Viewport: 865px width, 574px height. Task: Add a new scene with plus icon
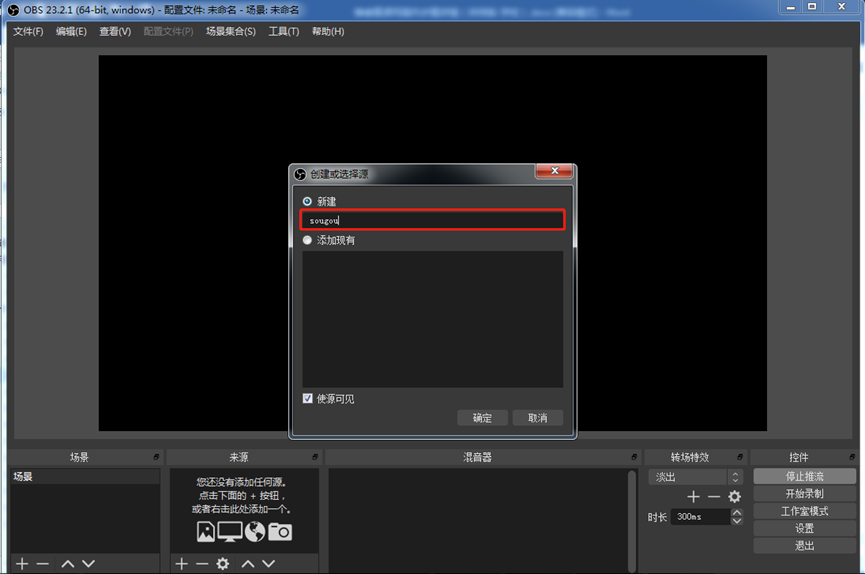point(22,564)
